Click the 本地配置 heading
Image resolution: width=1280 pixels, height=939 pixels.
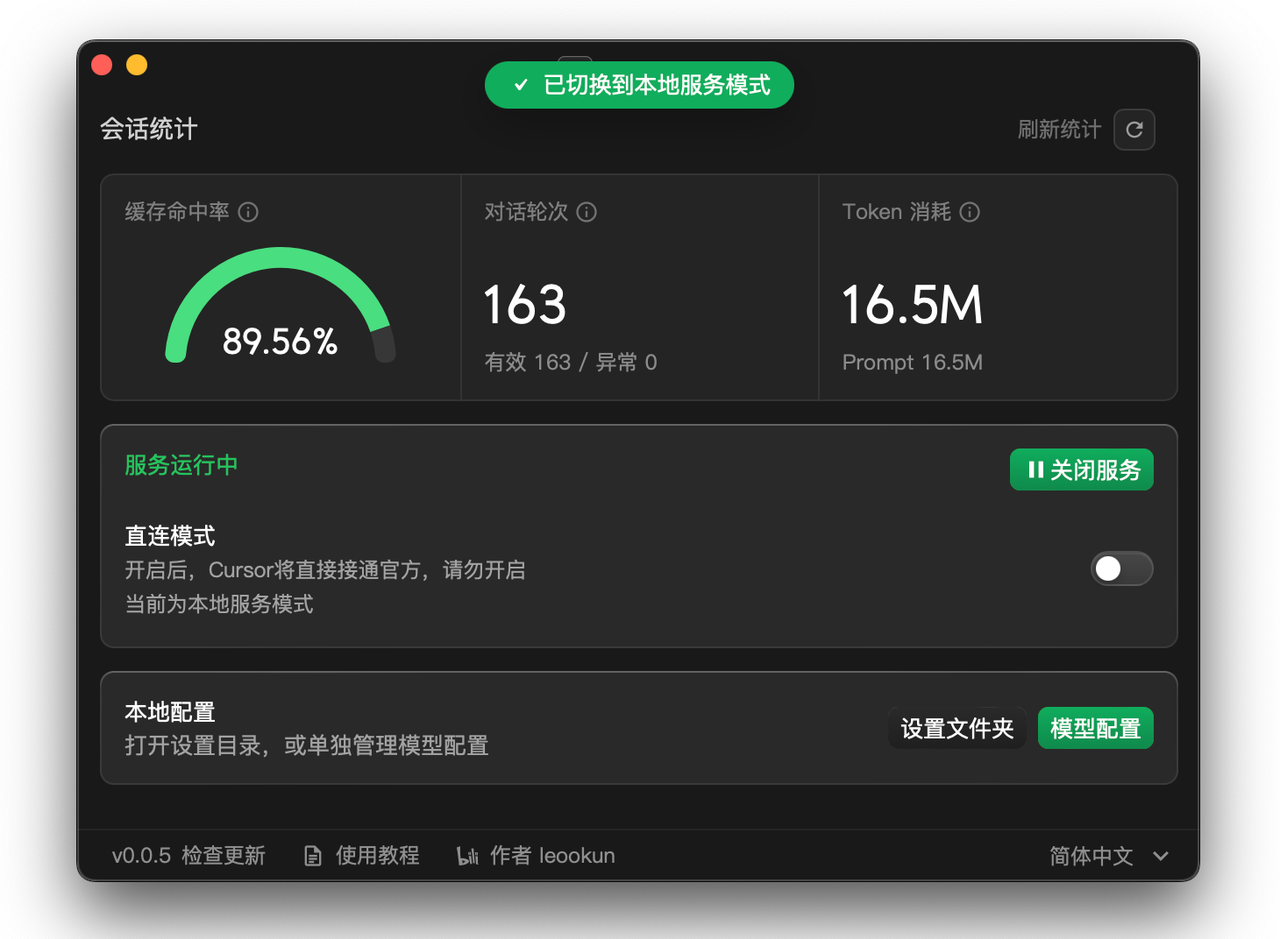pos(170,712)
